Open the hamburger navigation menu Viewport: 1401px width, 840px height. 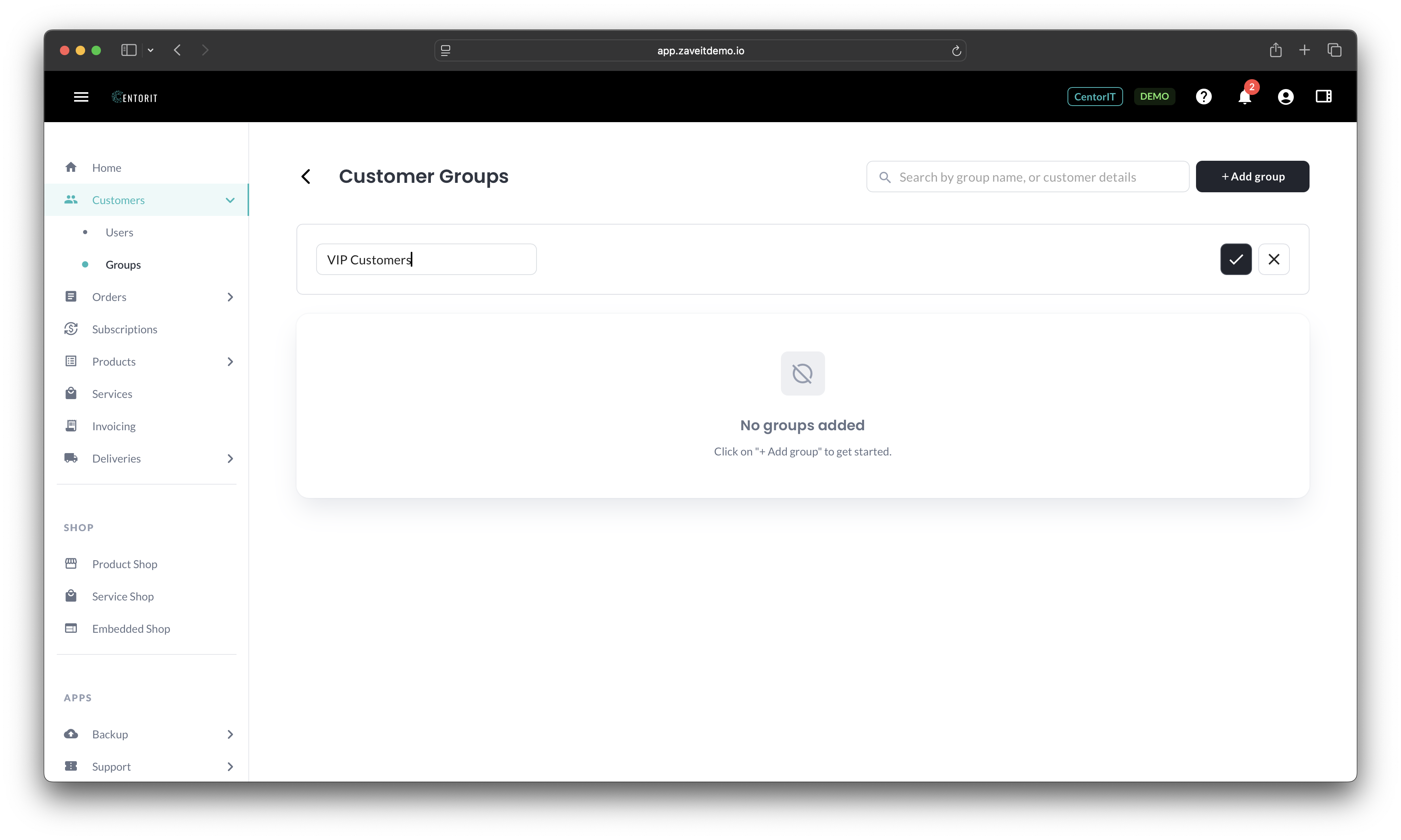click(81, 97)
